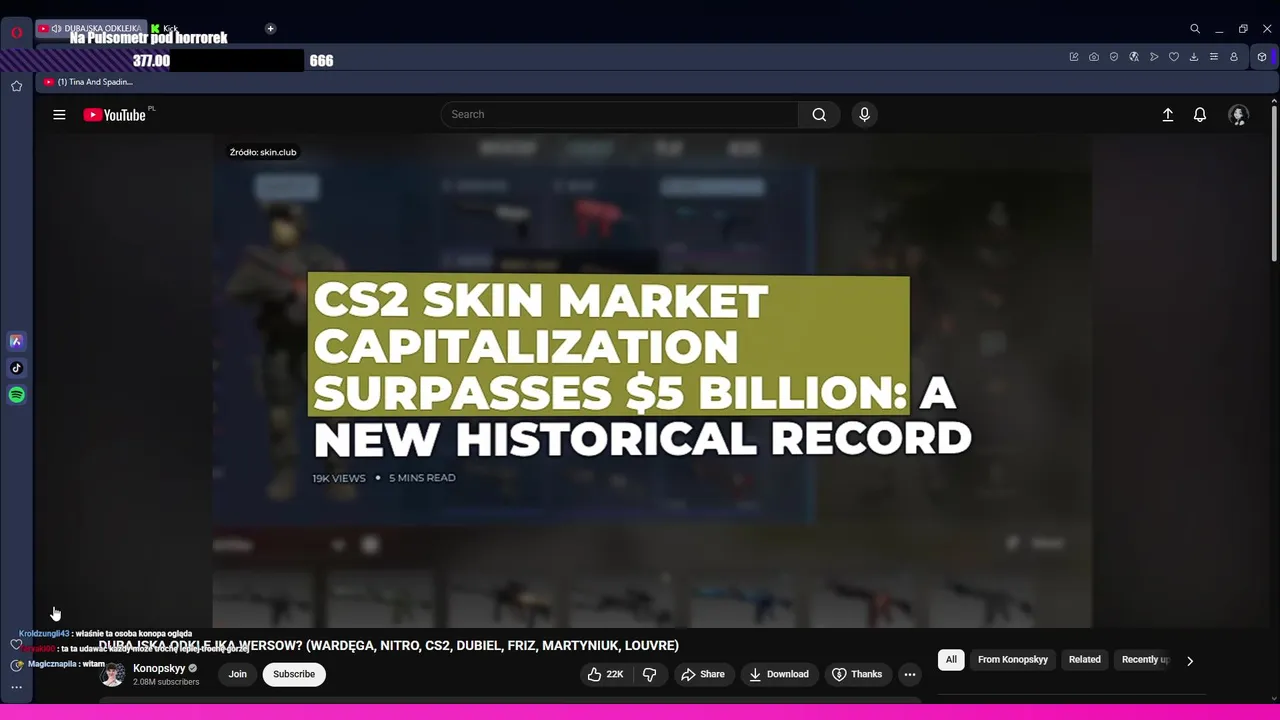
Task: Click the video player article headline
Action: (642, 368)
